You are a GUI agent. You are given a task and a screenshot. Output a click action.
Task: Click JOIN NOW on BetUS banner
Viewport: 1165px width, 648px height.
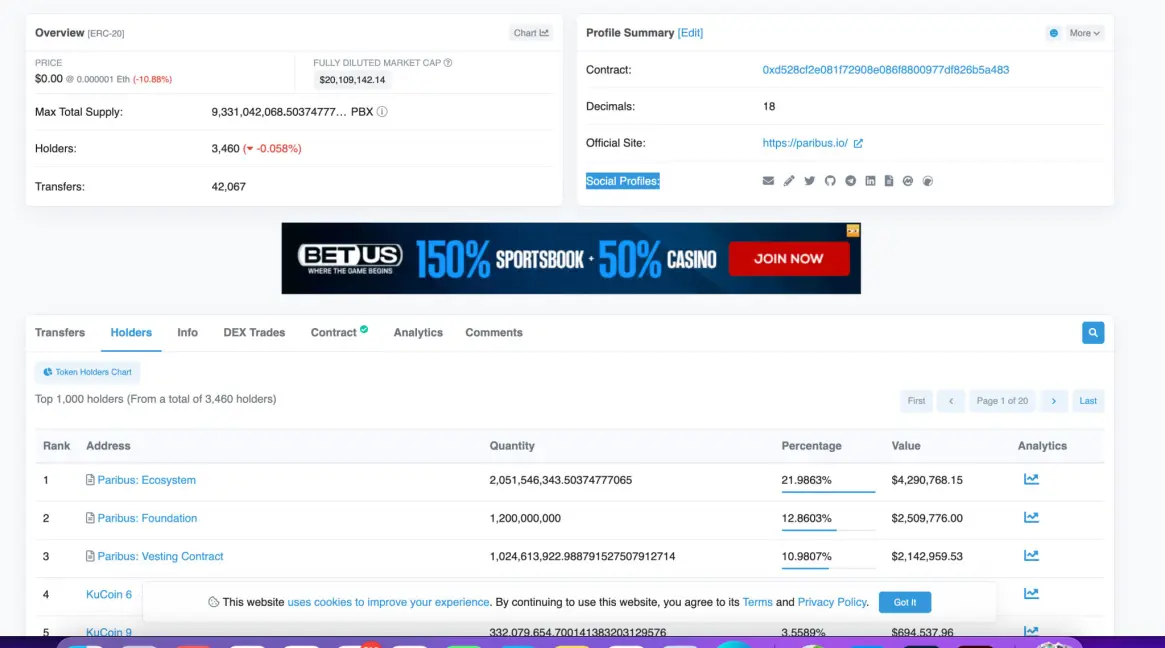coord(789,259)
